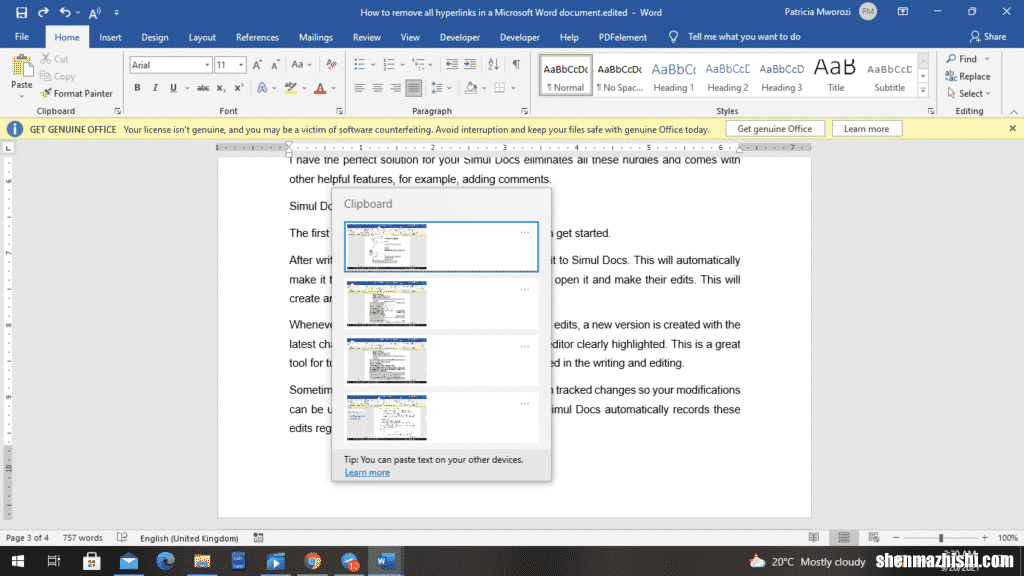Open borders dropdown arrow
This screenshot has height=576, width=1024.
[x=514, y=88]
